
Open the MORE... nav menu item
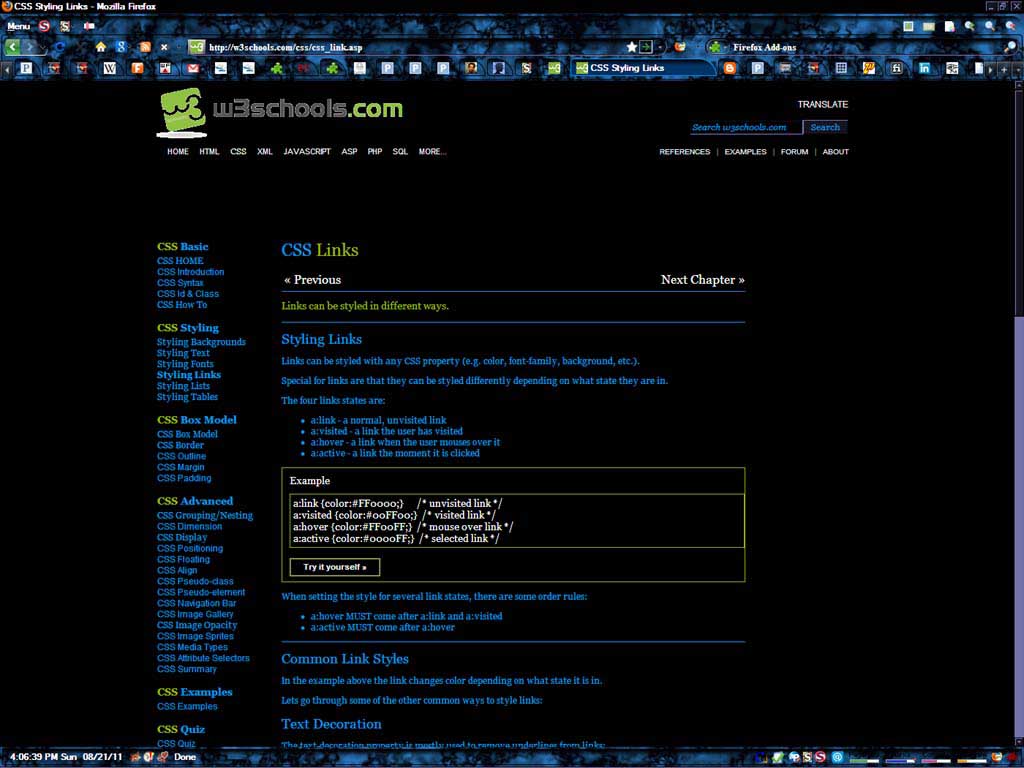432,152
